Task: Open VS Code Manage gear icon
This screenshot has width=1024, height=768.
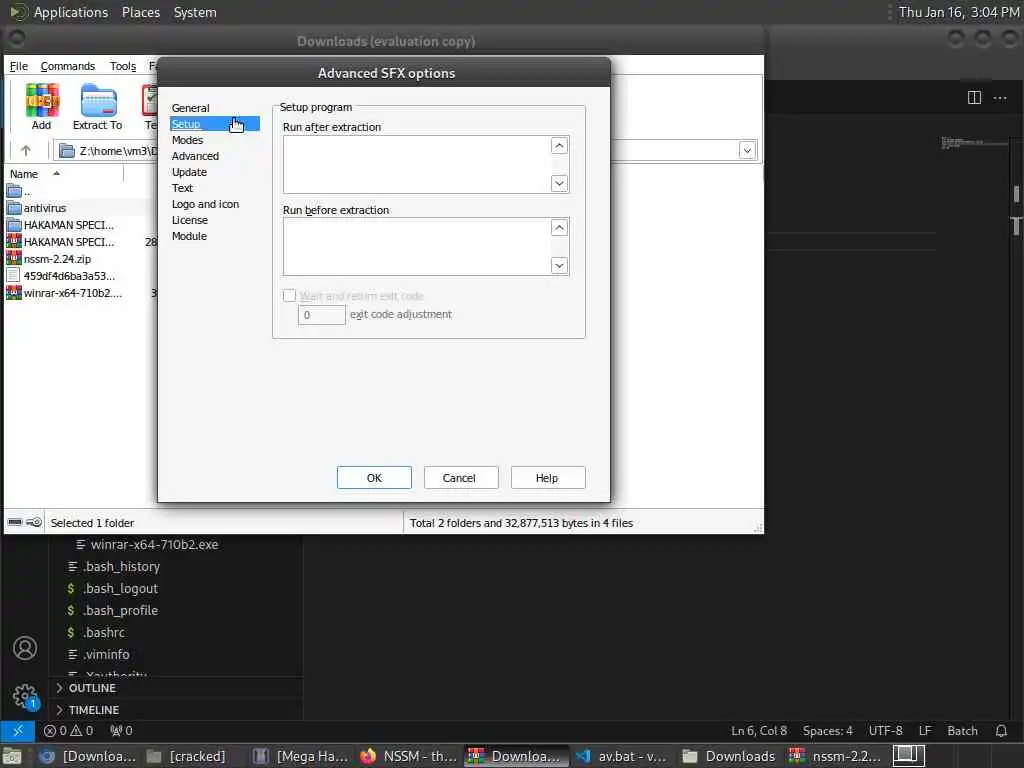Action: click(25, 696)
